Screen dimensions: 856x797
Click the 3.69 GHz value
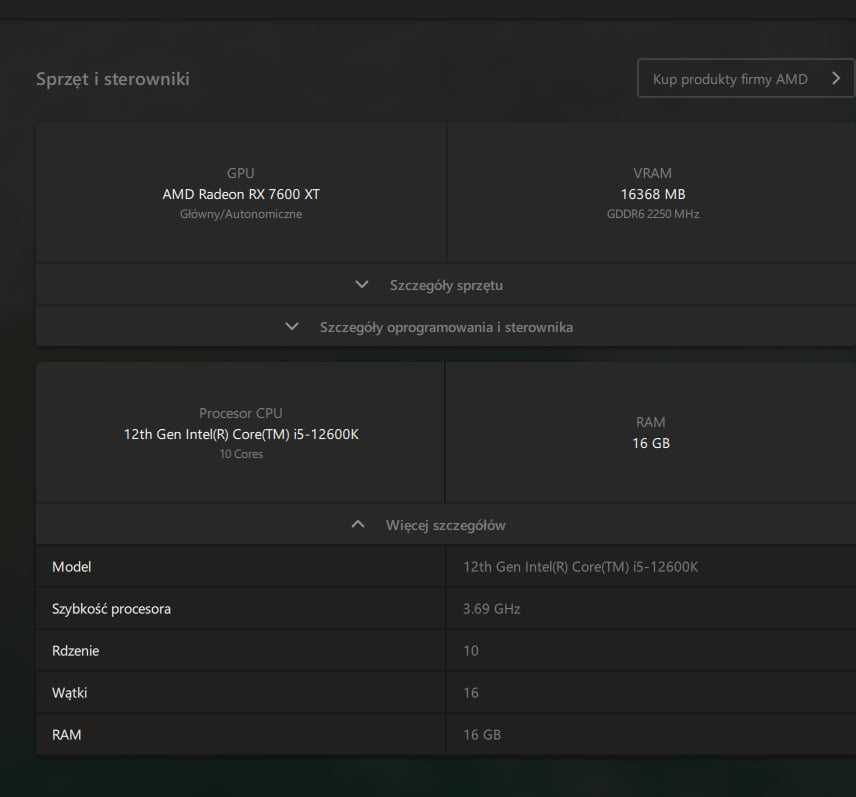(x=491, y=609)
